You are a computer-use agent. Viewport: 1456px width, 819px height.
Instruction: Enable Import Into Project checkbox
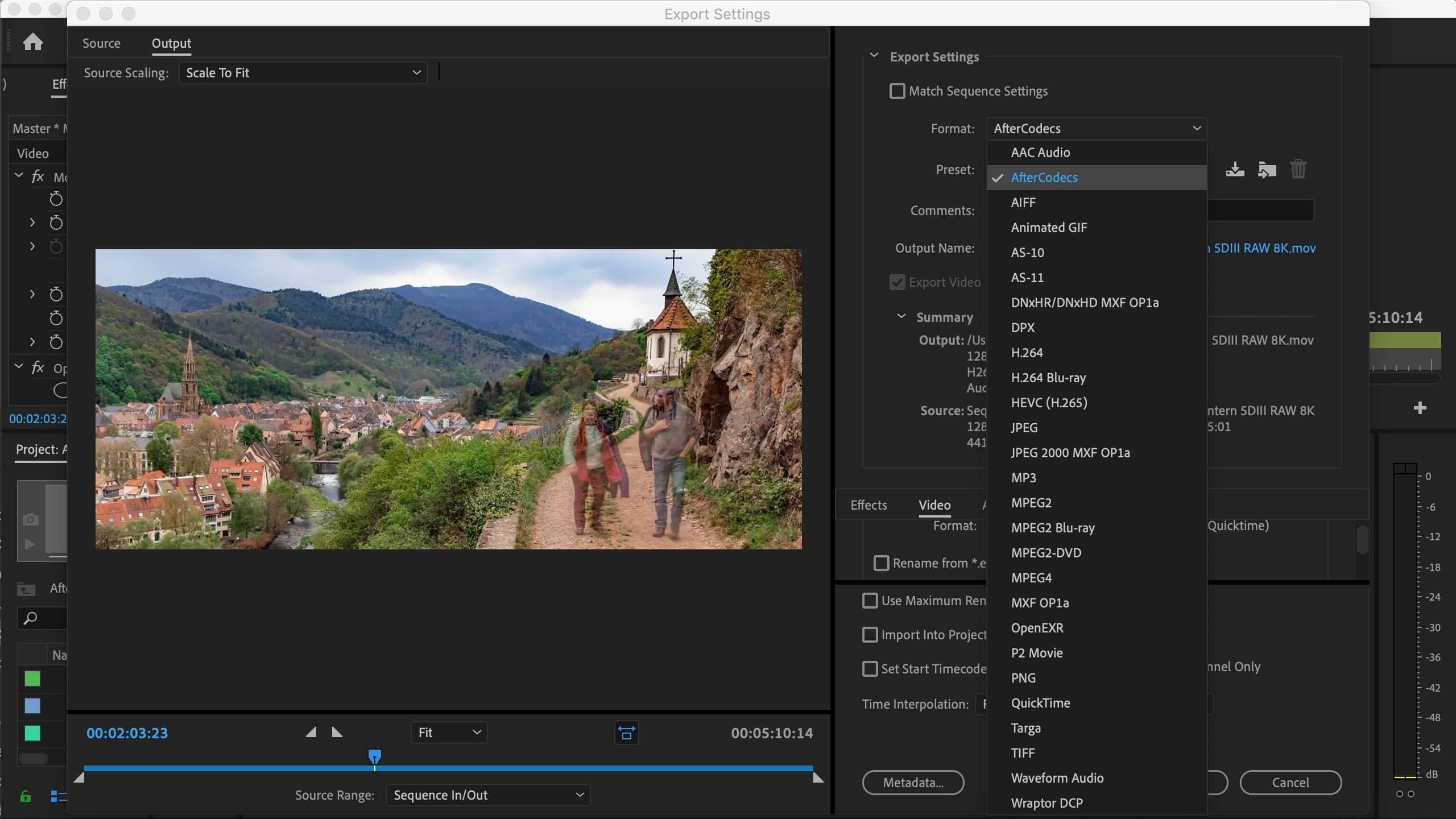coord(870,635)
